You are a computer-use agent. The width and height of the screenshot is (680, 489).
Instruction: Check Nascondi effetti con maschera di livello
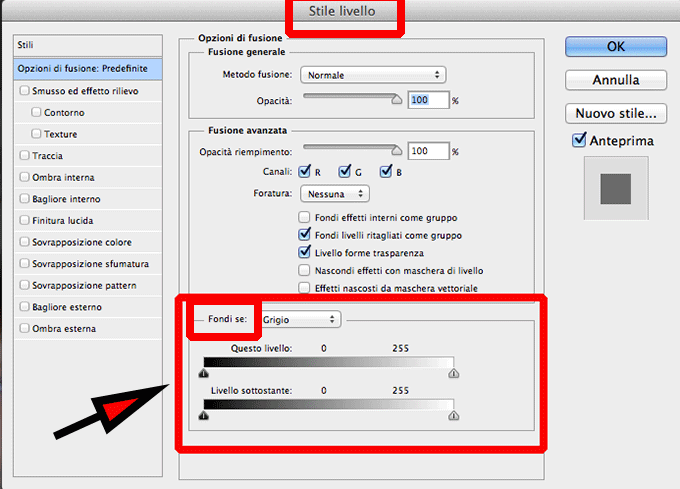pos(304,270)
